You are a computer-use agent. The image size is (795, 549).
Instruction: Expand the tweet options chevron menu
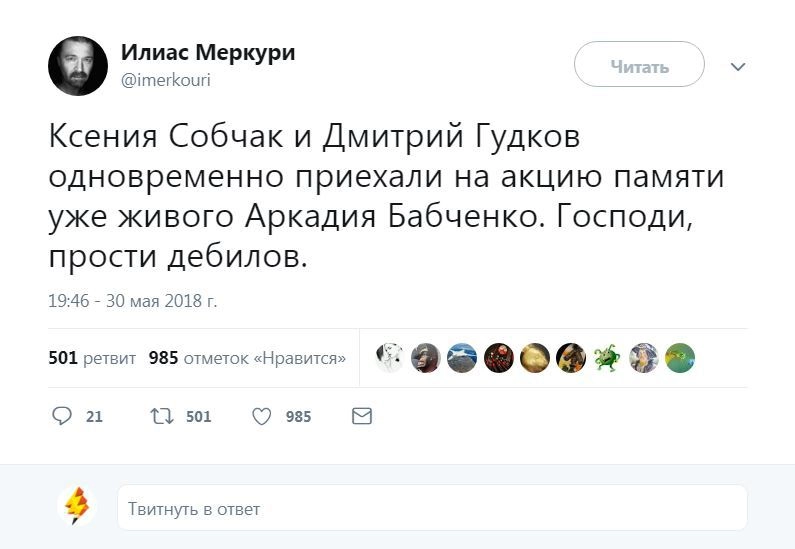tap(738, 67)
